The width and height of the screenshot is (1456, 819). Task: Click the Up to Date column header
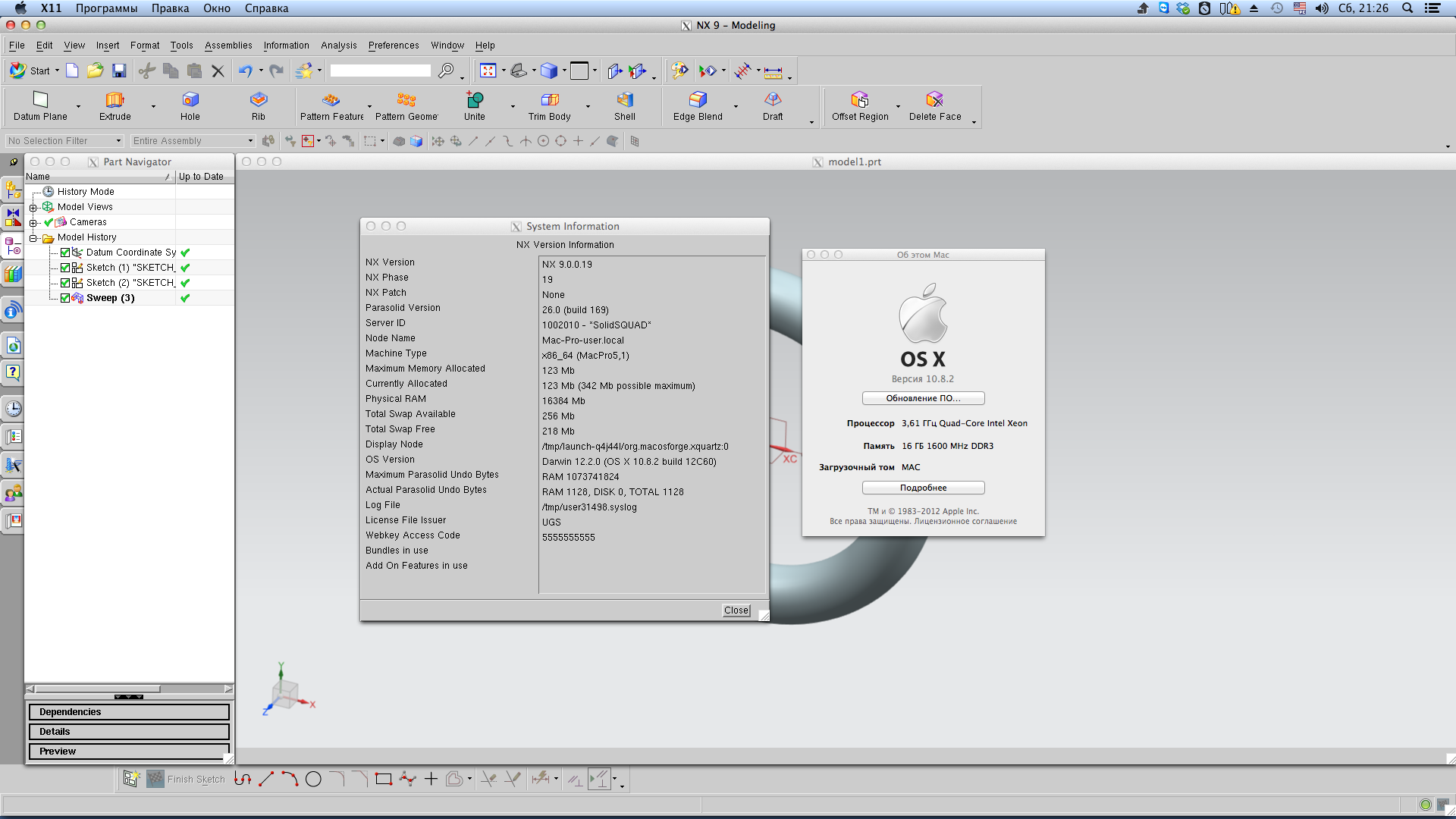pos(204,177)
